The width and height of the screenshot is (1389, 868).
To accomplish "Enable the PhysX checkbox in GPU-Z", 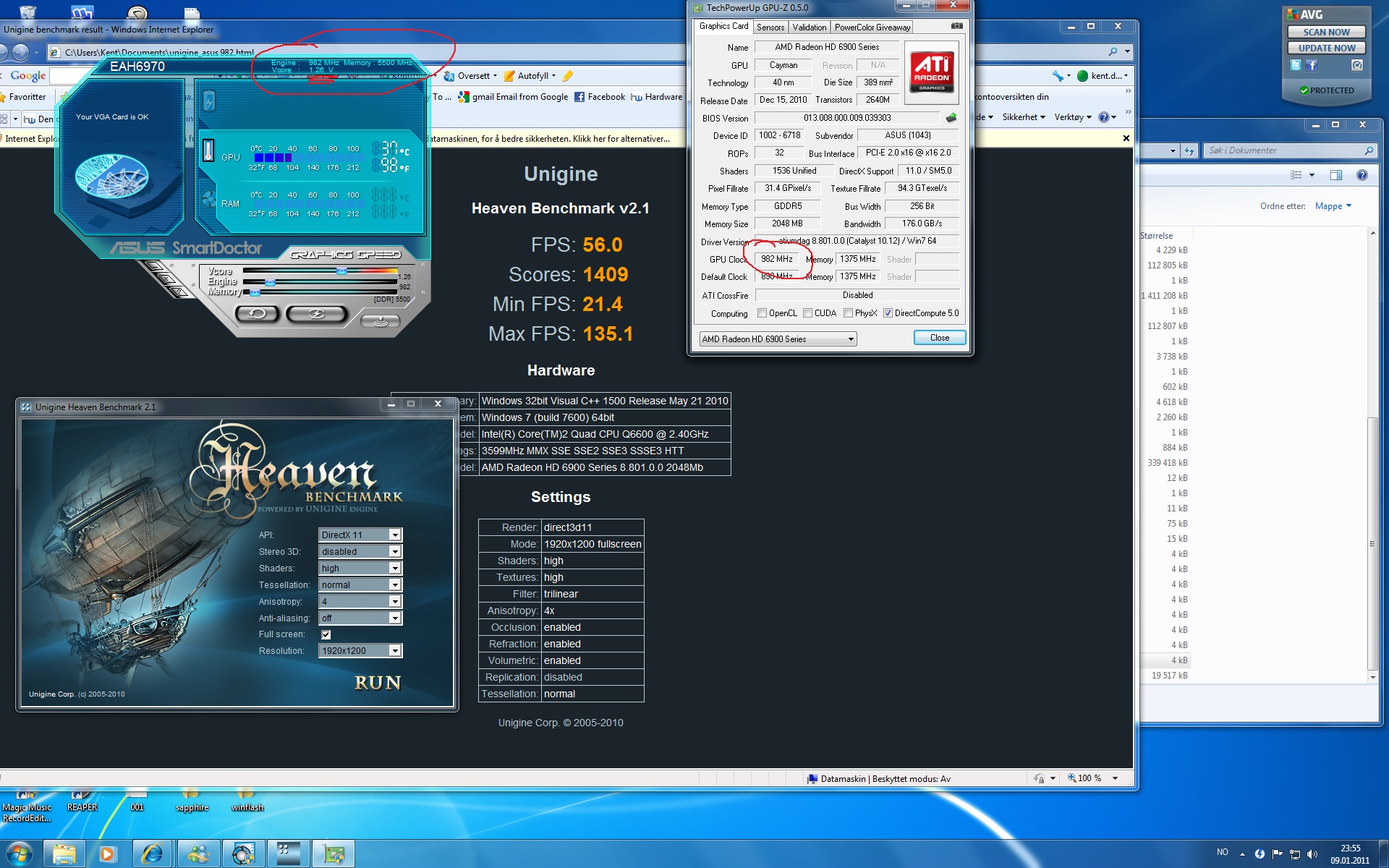I will click(x=848, y=313).
